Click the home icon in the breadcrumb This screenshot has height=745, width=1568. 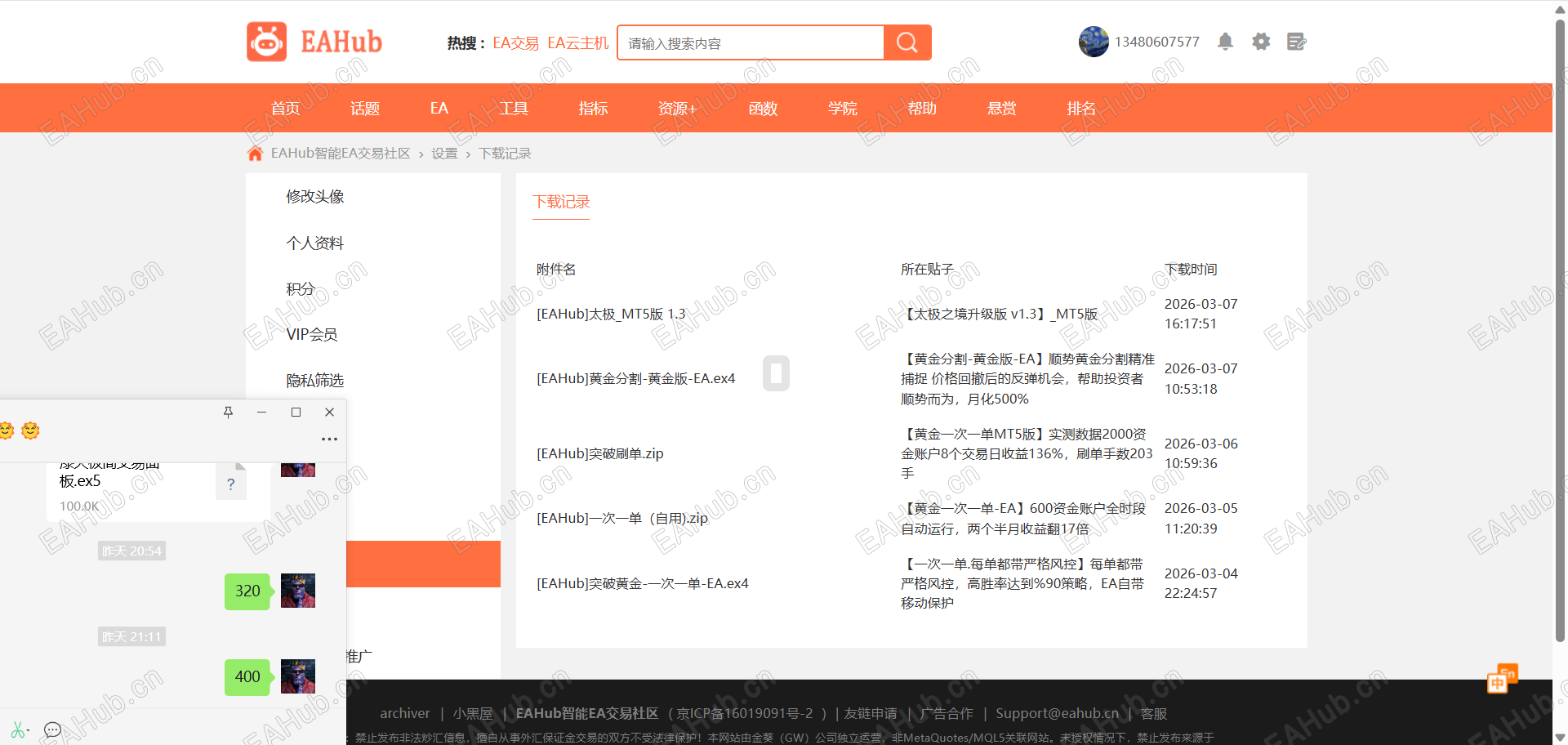255,153
